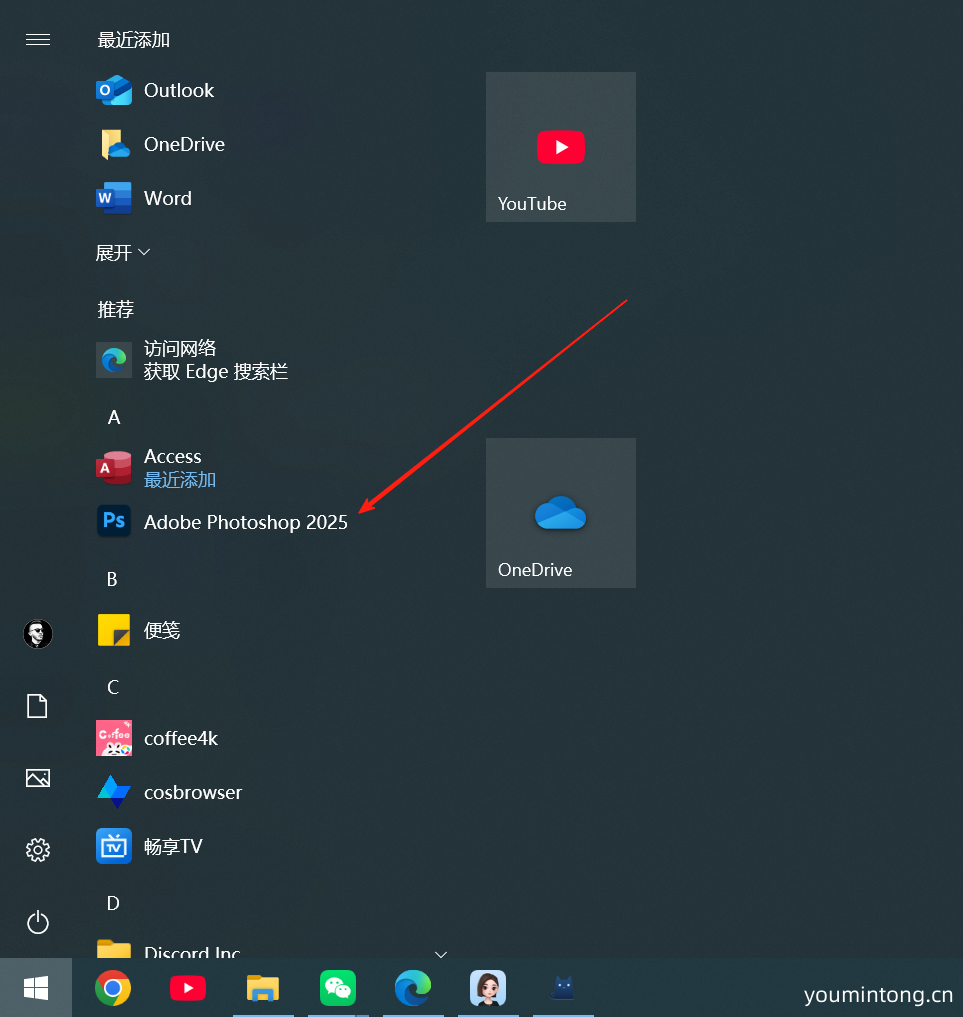Click the Power button icon
The height and width of the screenshot is (1017, 963).
pyautogui.click(x=38, y=922)
